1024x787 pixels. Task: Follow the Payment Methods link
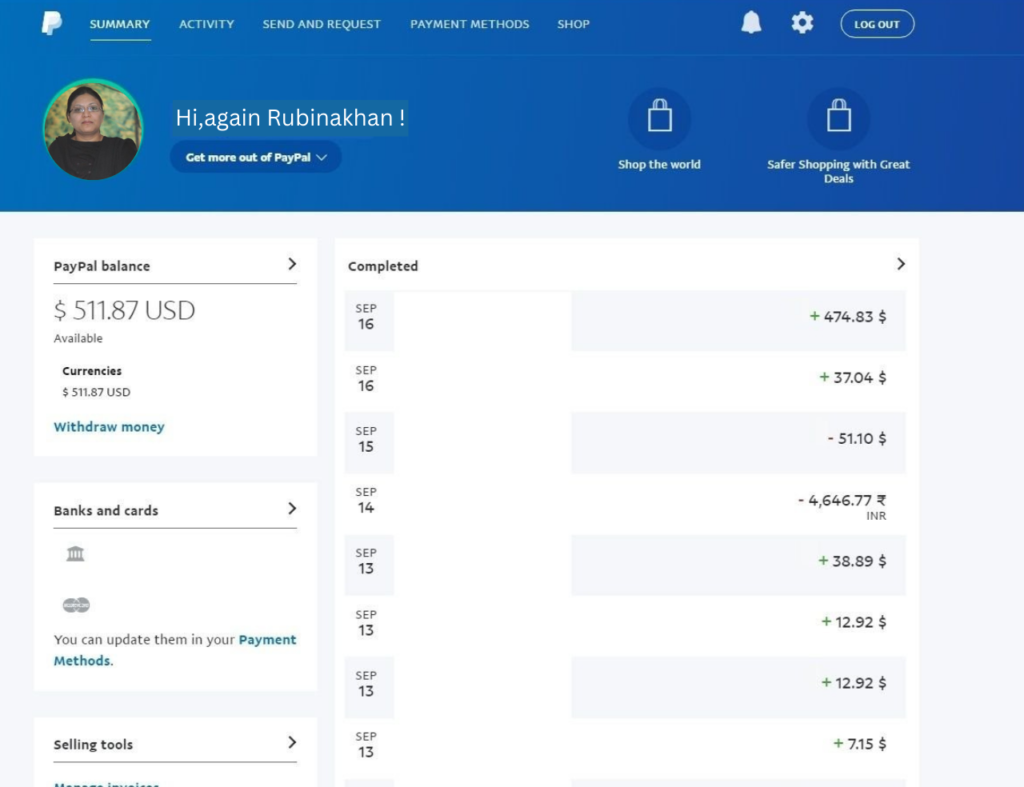[x=174, y=650]
